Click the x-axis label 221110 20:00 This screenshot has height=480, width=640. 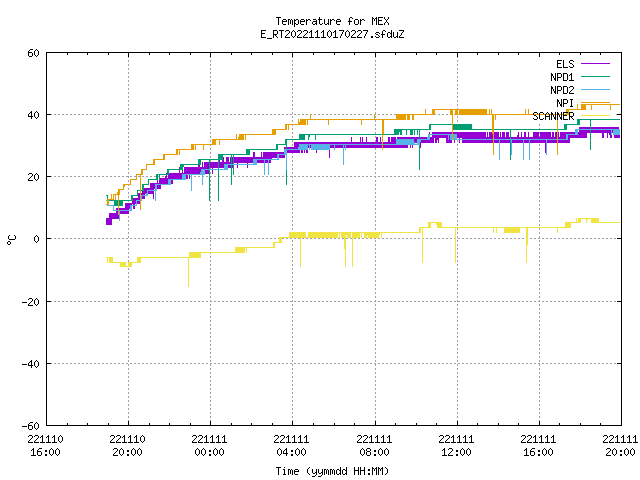[127, 446]
